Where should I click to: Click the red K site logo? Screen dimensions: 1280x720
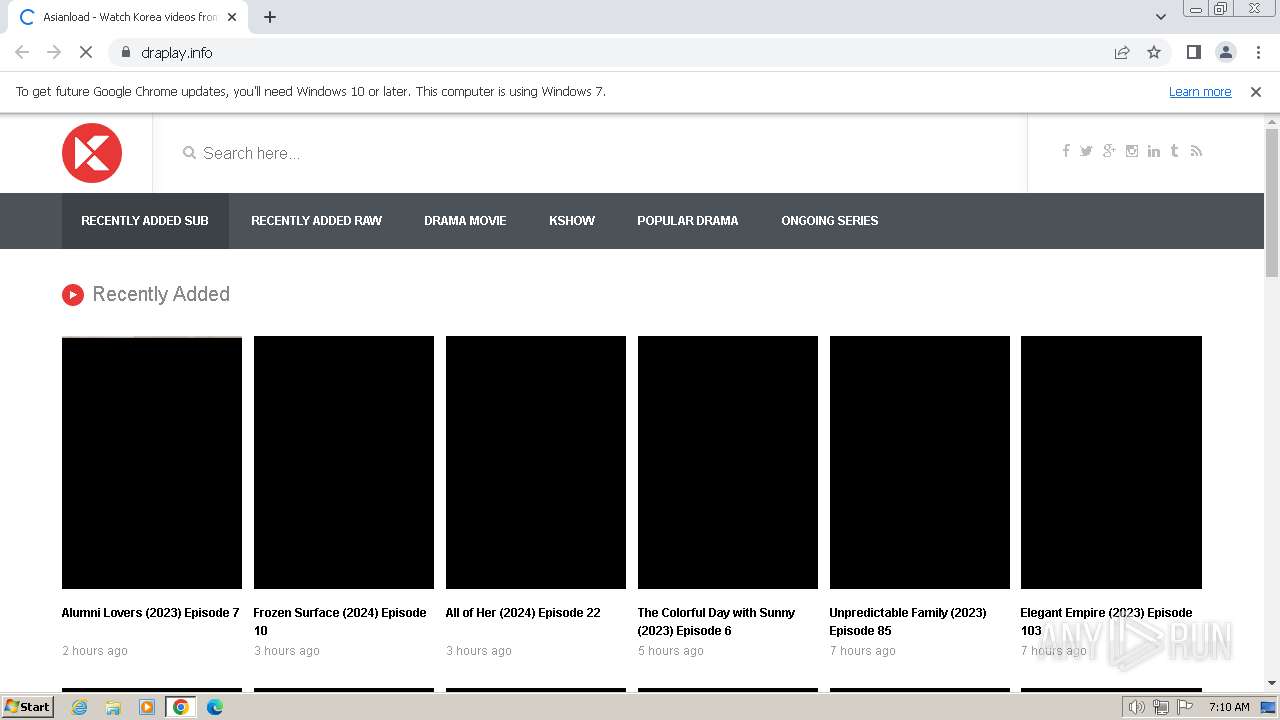[92, 153]
